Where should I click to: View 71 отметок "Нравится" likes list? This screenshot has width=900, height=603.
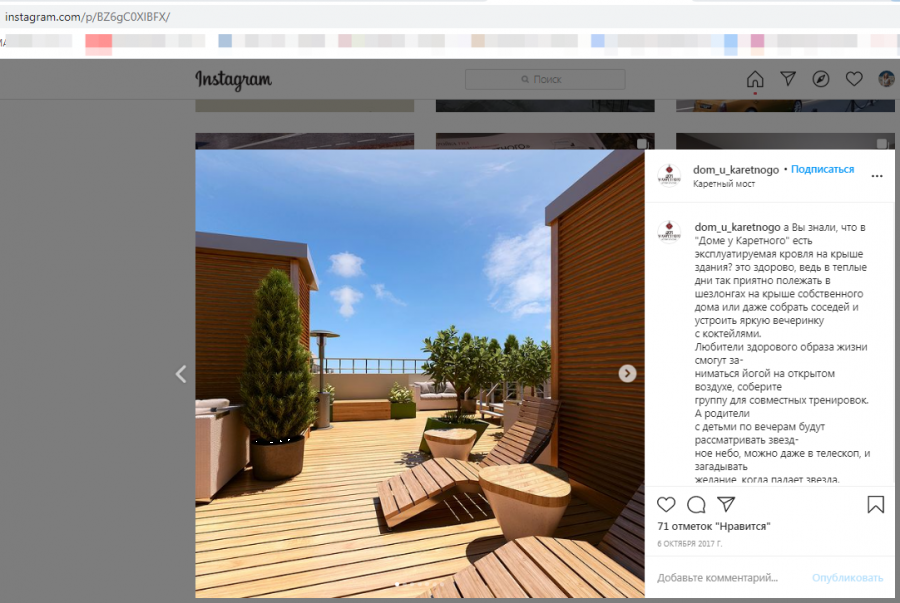[x=713, y=526]
